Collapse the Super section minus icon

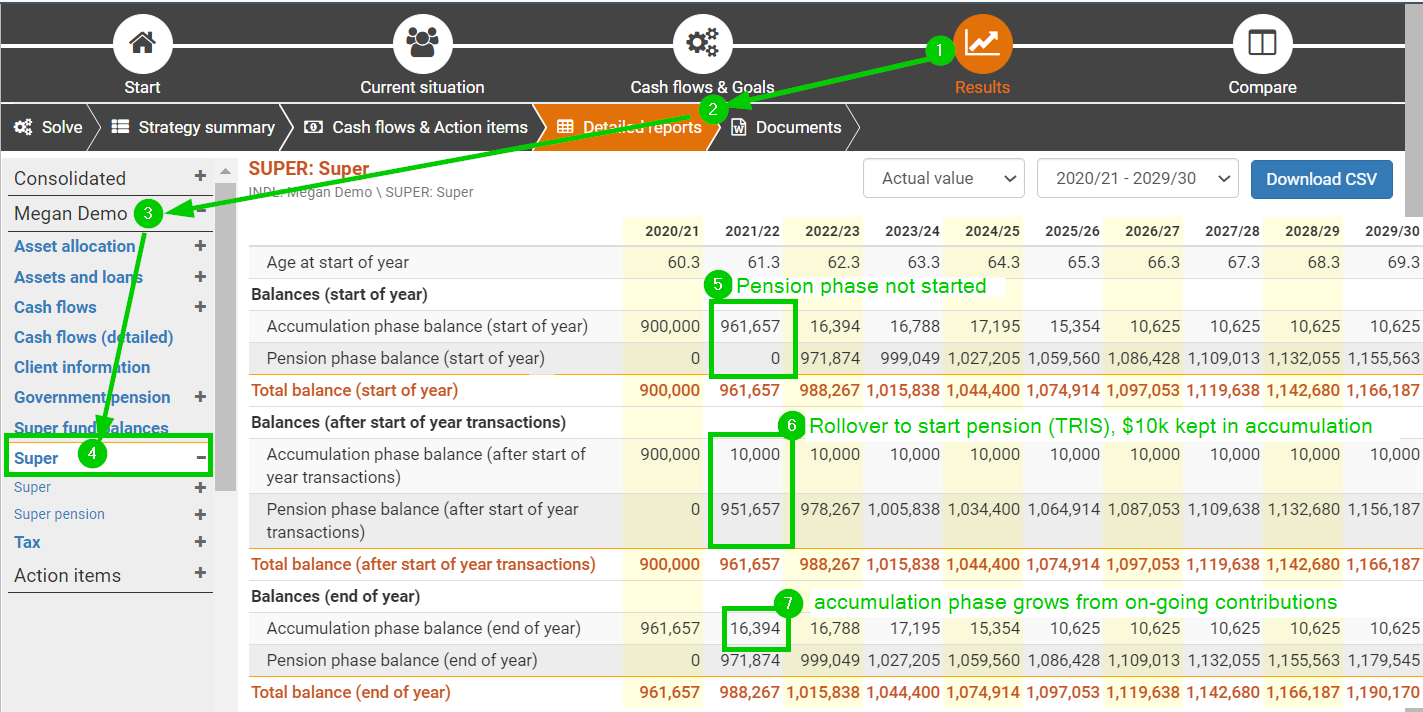click(201, 458)
